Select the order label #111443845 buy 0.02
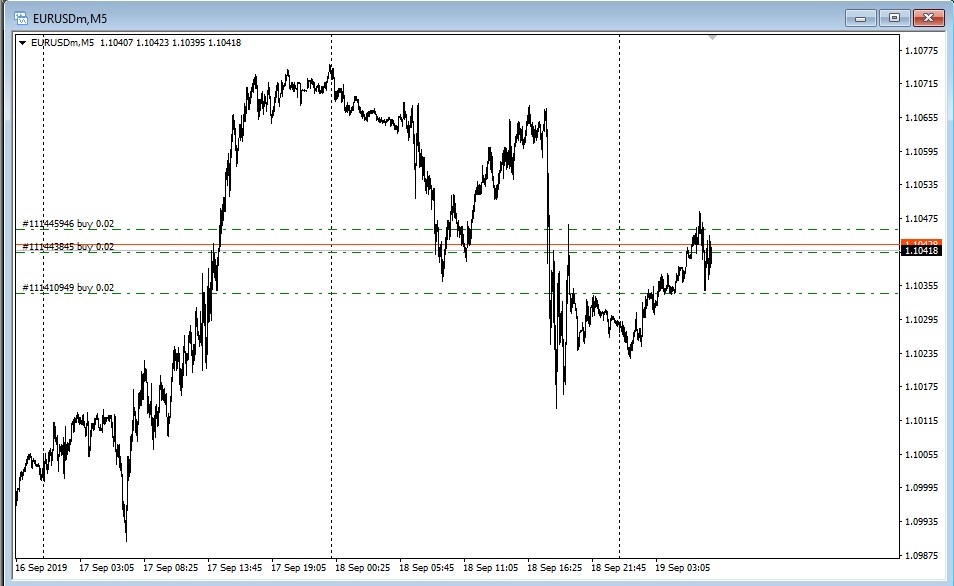 pyautogui.click(x=67, y=244)
